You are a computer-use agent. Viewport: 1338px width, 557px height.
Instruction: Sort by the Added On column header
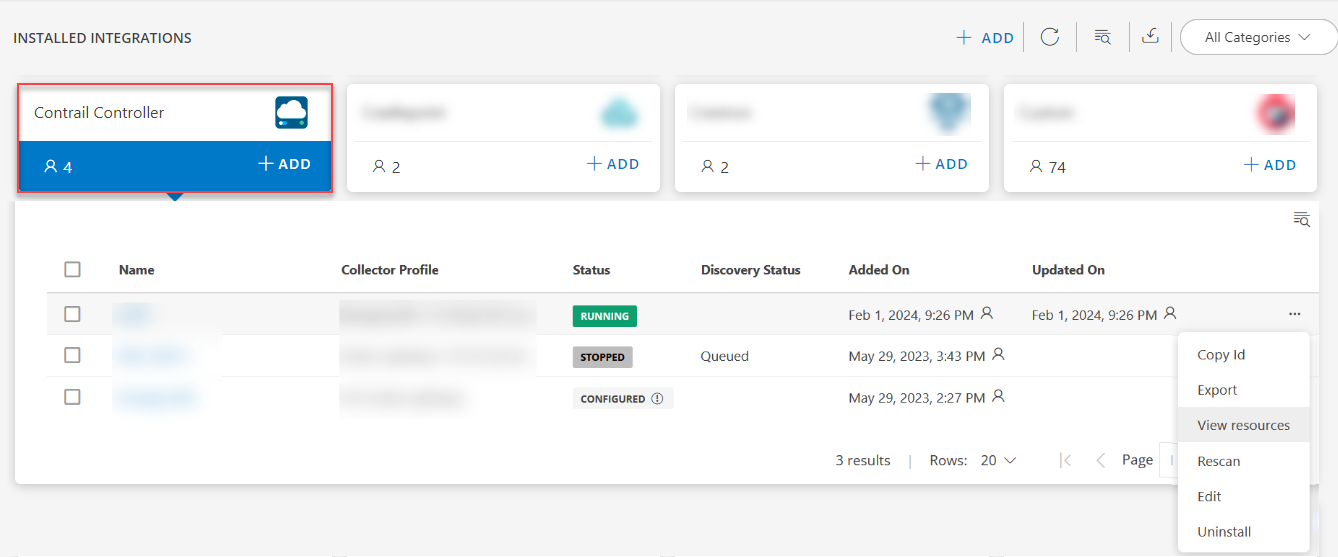878,270
